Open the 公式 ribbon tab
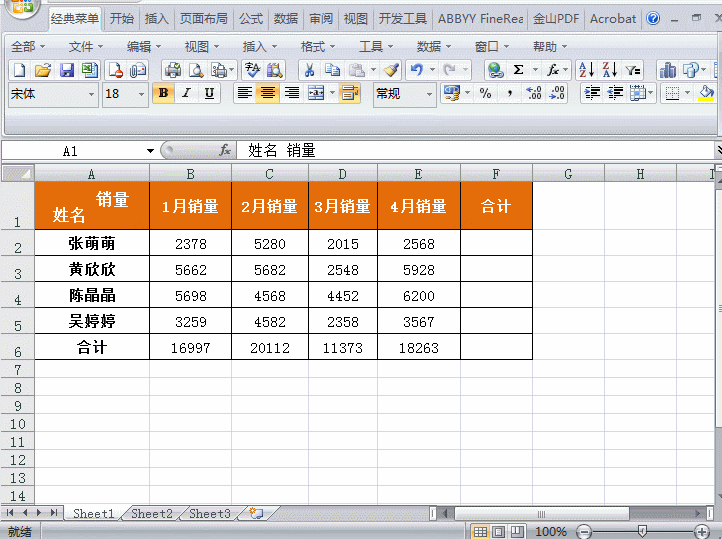This screenshot has width=722, height=539. click(x=250, y=19)
